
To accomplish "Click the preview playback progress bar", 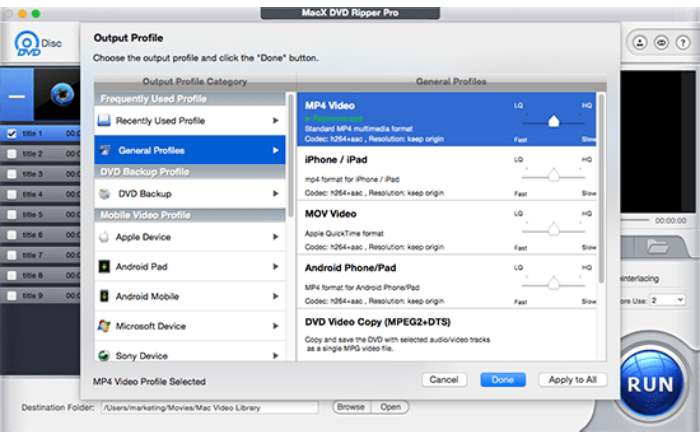I will 636,220.
